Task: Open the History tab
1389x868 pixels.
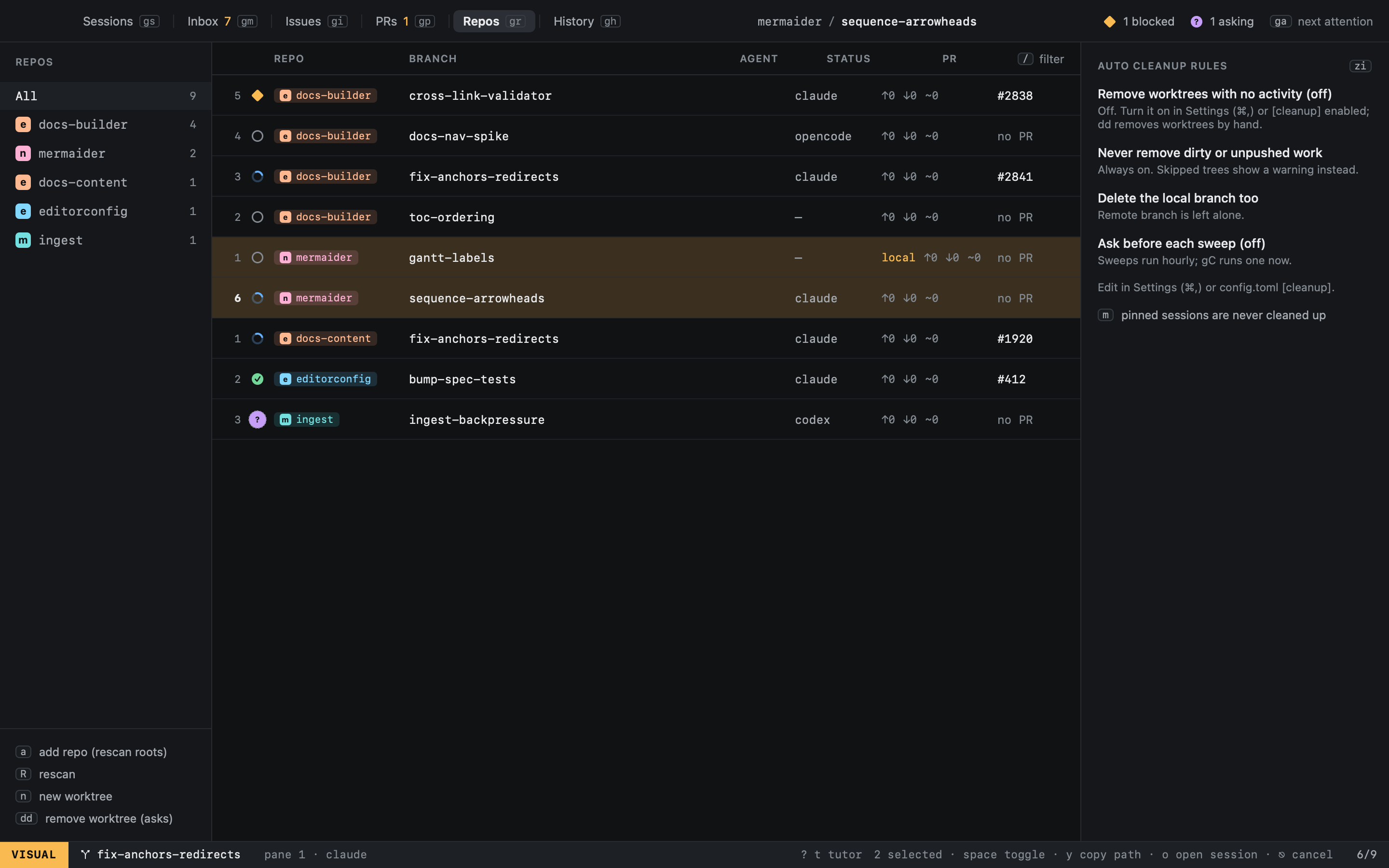Action: click(586, 21)
